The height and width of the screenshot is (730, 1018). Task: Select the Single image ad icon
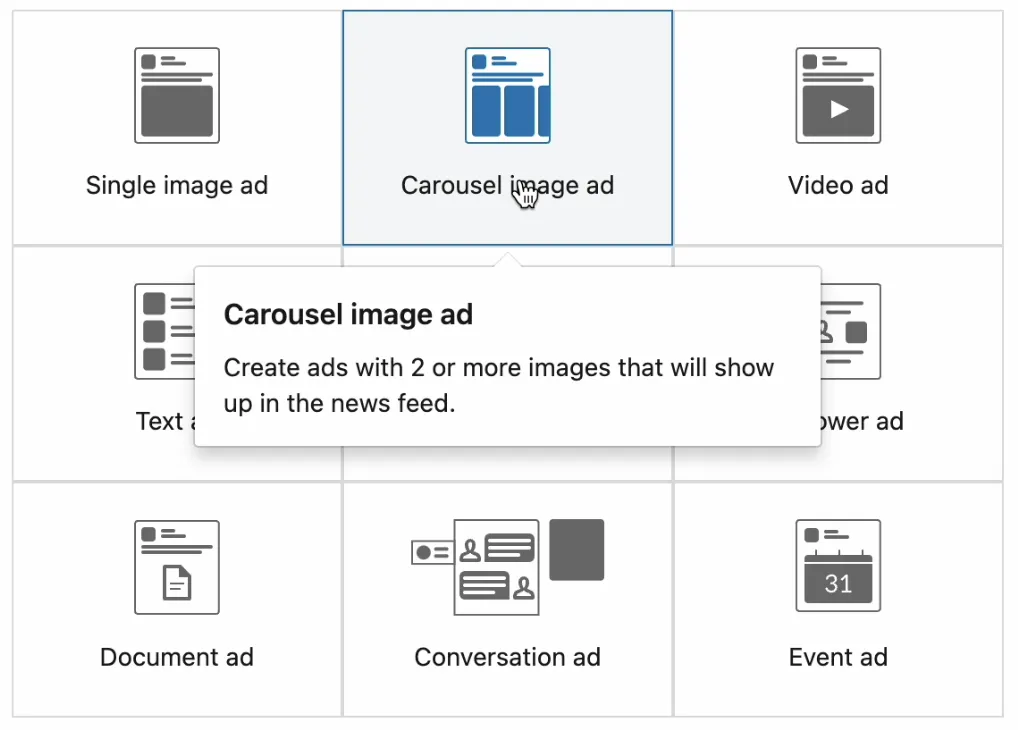pos(177,95)
